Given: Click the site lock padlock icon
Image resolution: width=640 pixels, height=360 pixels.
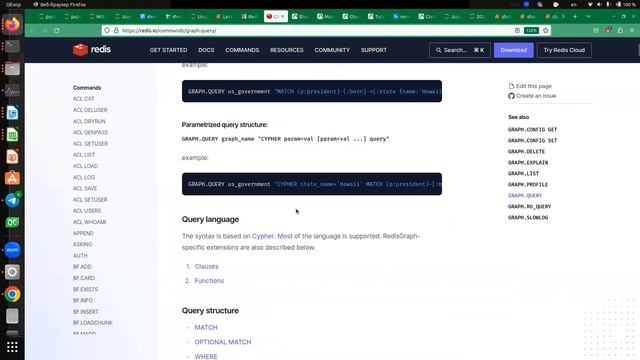Looking at the screenshot, I should pyautogui.click(x=116, y=31).
